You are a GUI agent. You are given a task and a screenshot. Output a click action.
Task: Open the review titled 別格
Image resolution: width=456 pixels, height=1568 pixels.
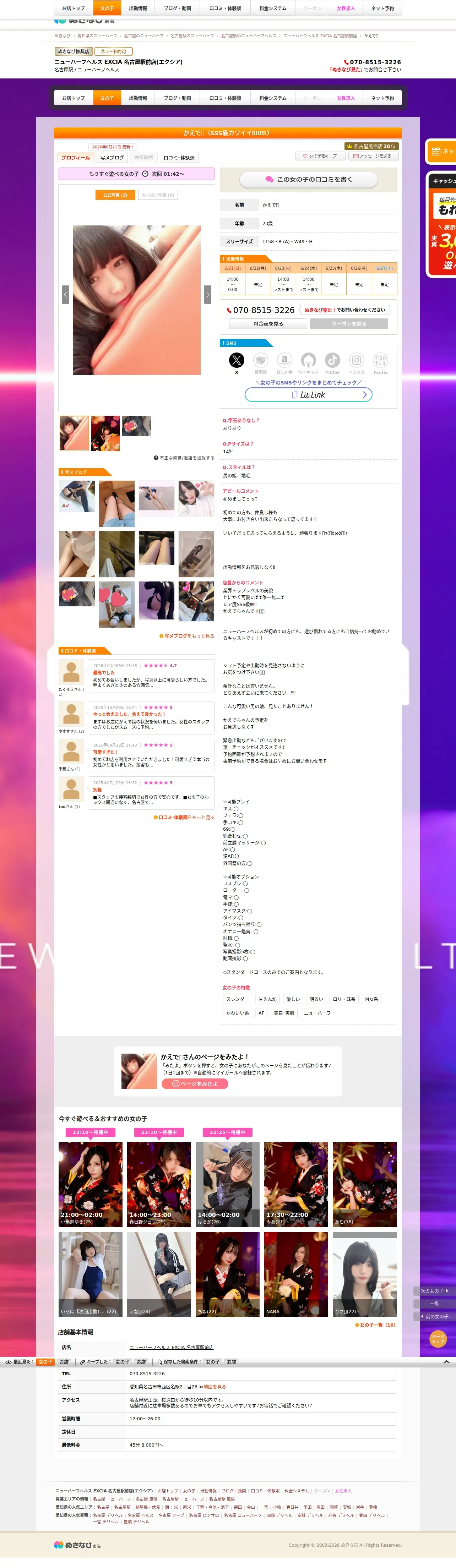(97, 790)
